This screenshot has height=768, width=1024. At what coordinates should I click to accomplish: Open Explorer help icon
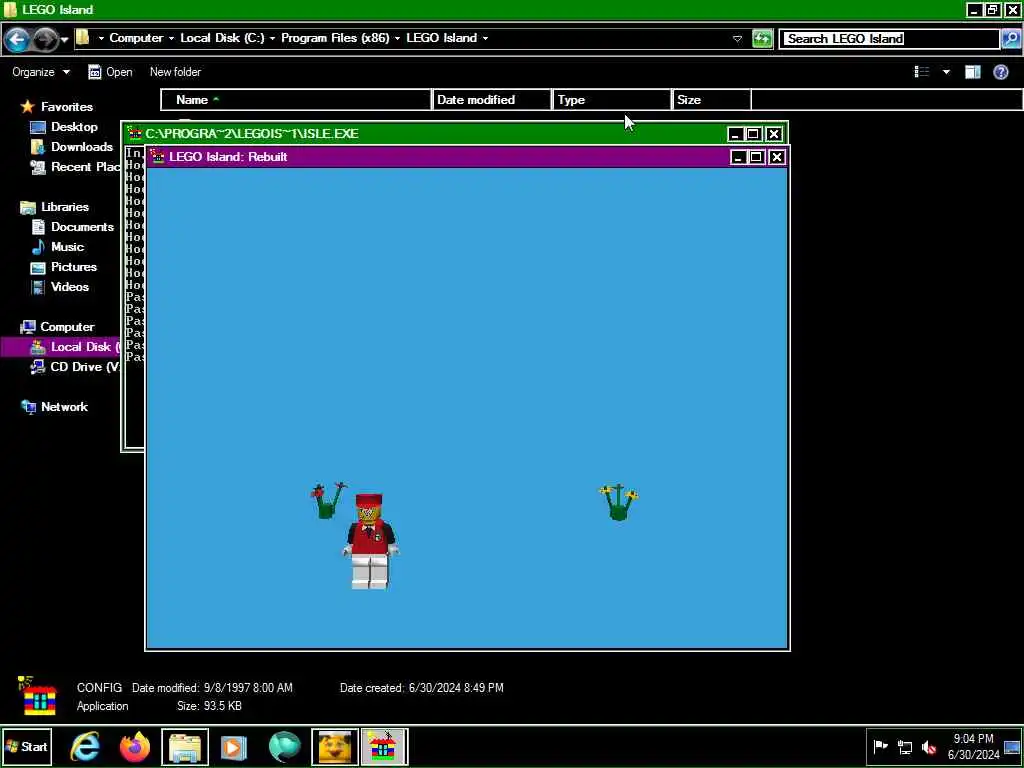pyautogui.click(x=1000, y=72)
